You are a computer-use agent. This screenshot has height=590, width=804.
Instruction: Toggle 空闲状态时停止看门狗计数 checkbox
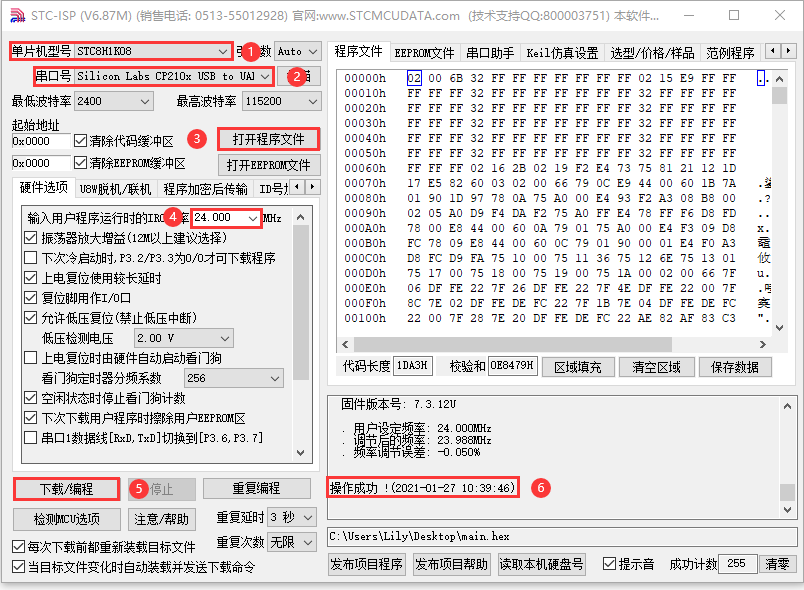[x=31, y=397]
